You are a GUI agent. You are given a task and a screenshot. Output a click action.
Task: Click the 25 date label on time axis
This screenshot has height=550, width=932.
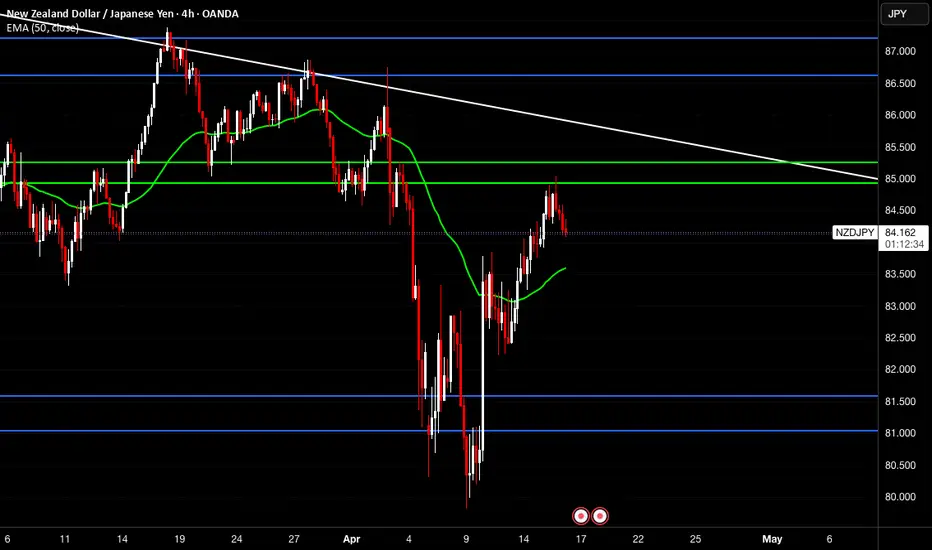coord(695,539)
